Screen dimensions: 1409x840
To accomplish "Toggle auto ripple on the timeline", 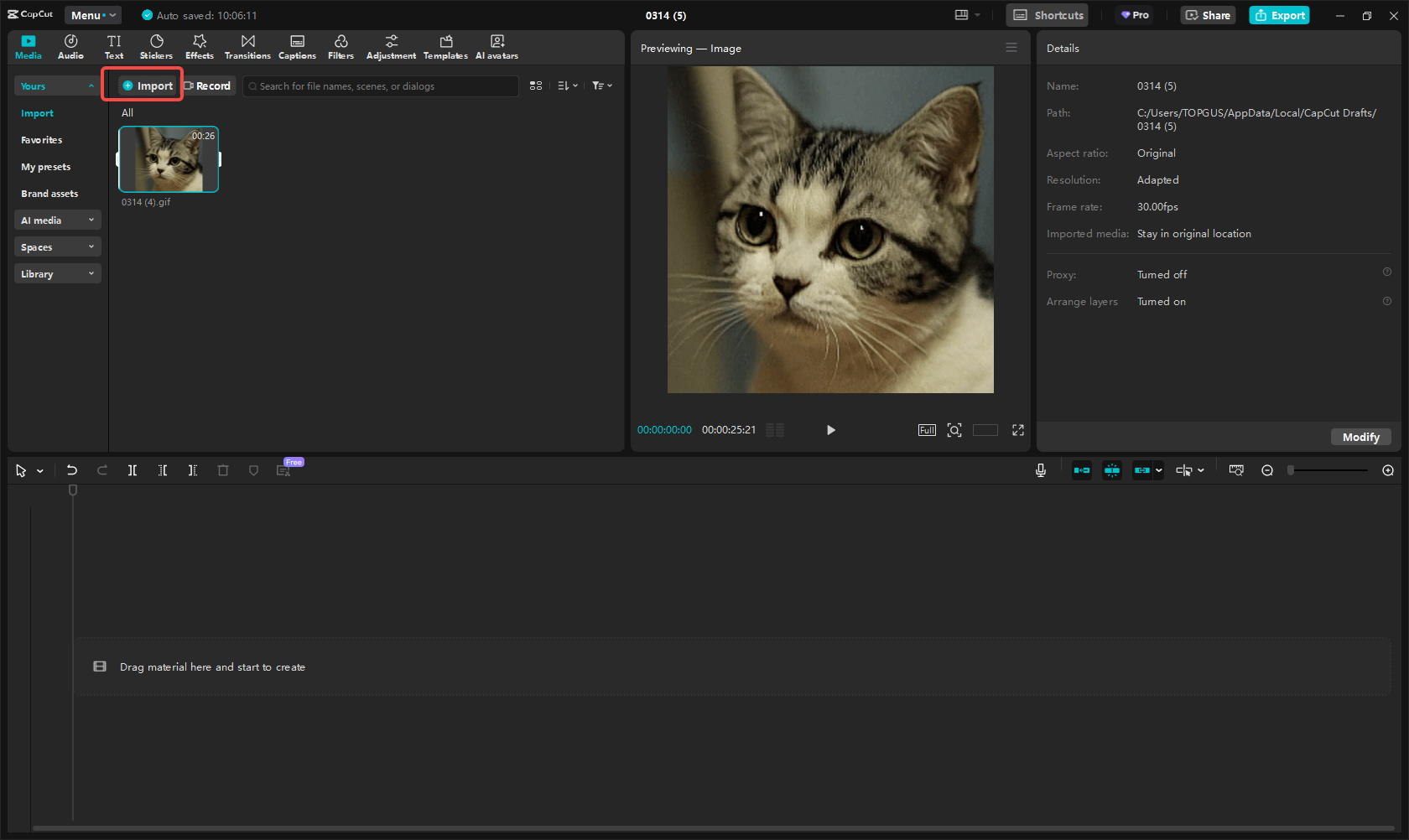I will (x=1082, y=470).
